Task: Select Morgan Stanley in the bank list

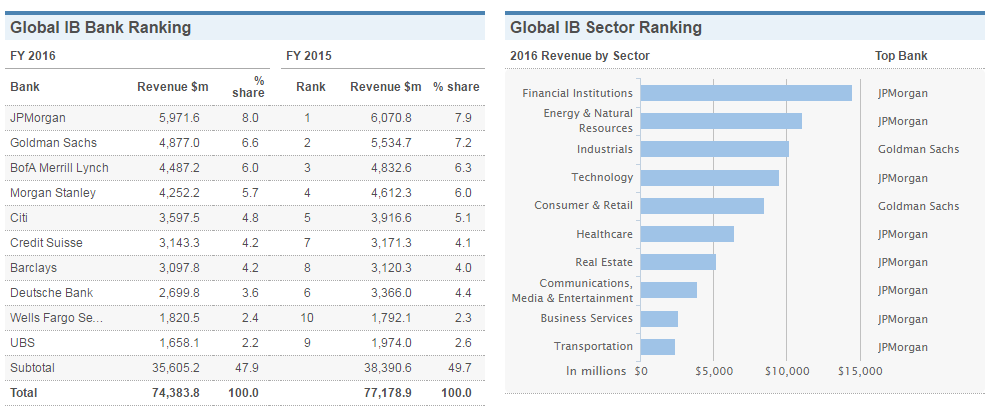Action: pyautogui.click(x=53, y=193)
